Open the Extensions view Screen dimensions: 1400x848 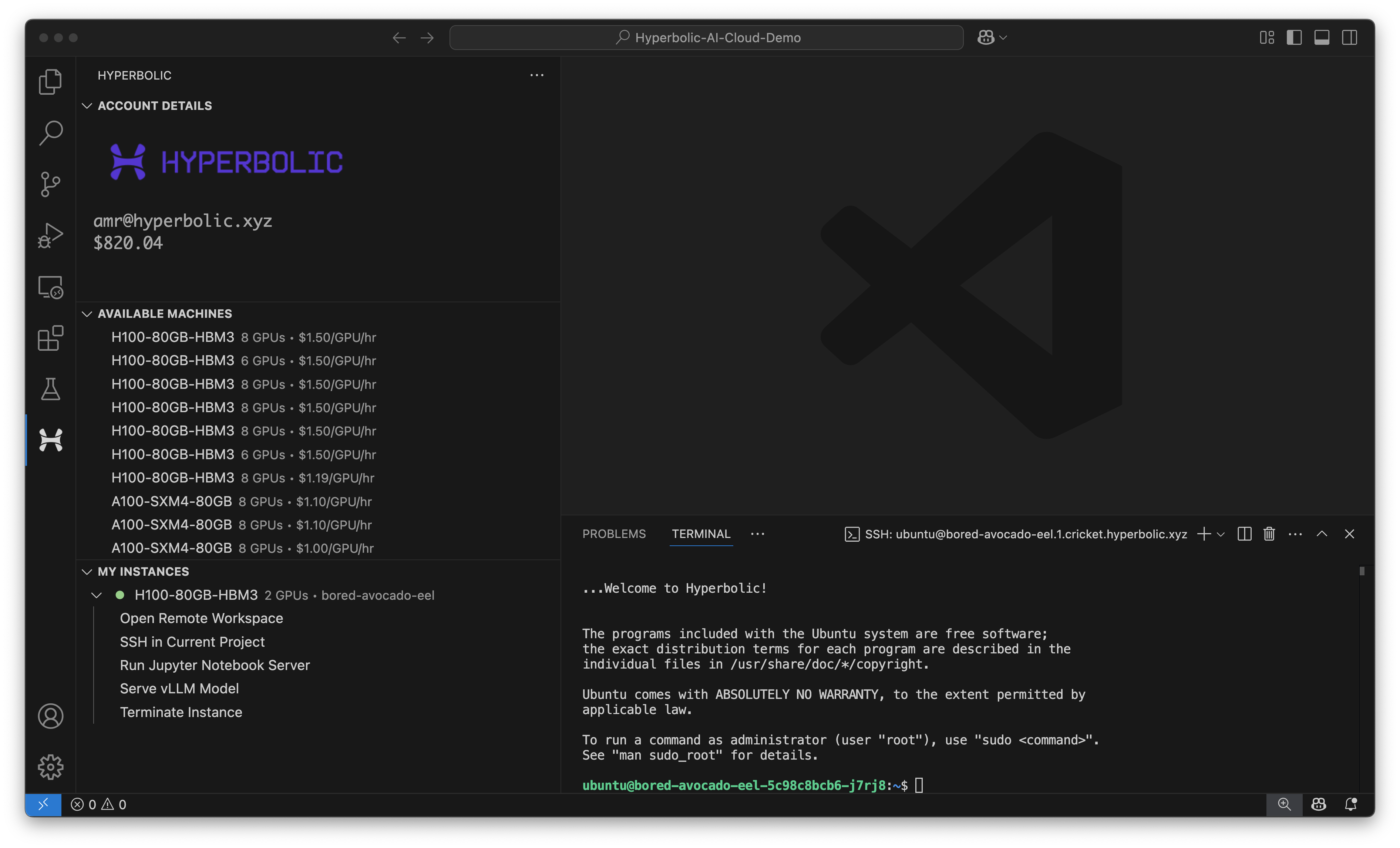pos(51,338)
